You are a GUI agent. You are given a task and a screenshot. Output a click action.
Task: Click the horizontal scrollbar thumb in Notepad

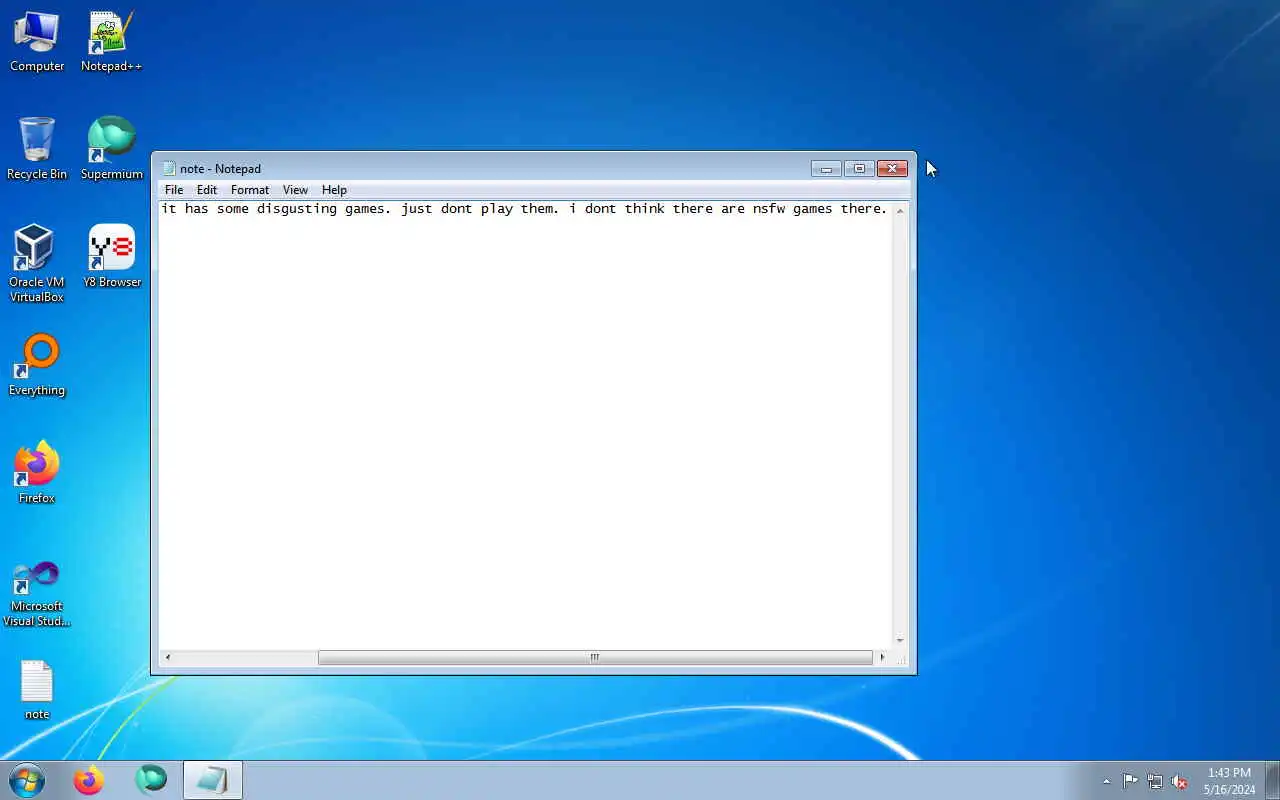595,657
